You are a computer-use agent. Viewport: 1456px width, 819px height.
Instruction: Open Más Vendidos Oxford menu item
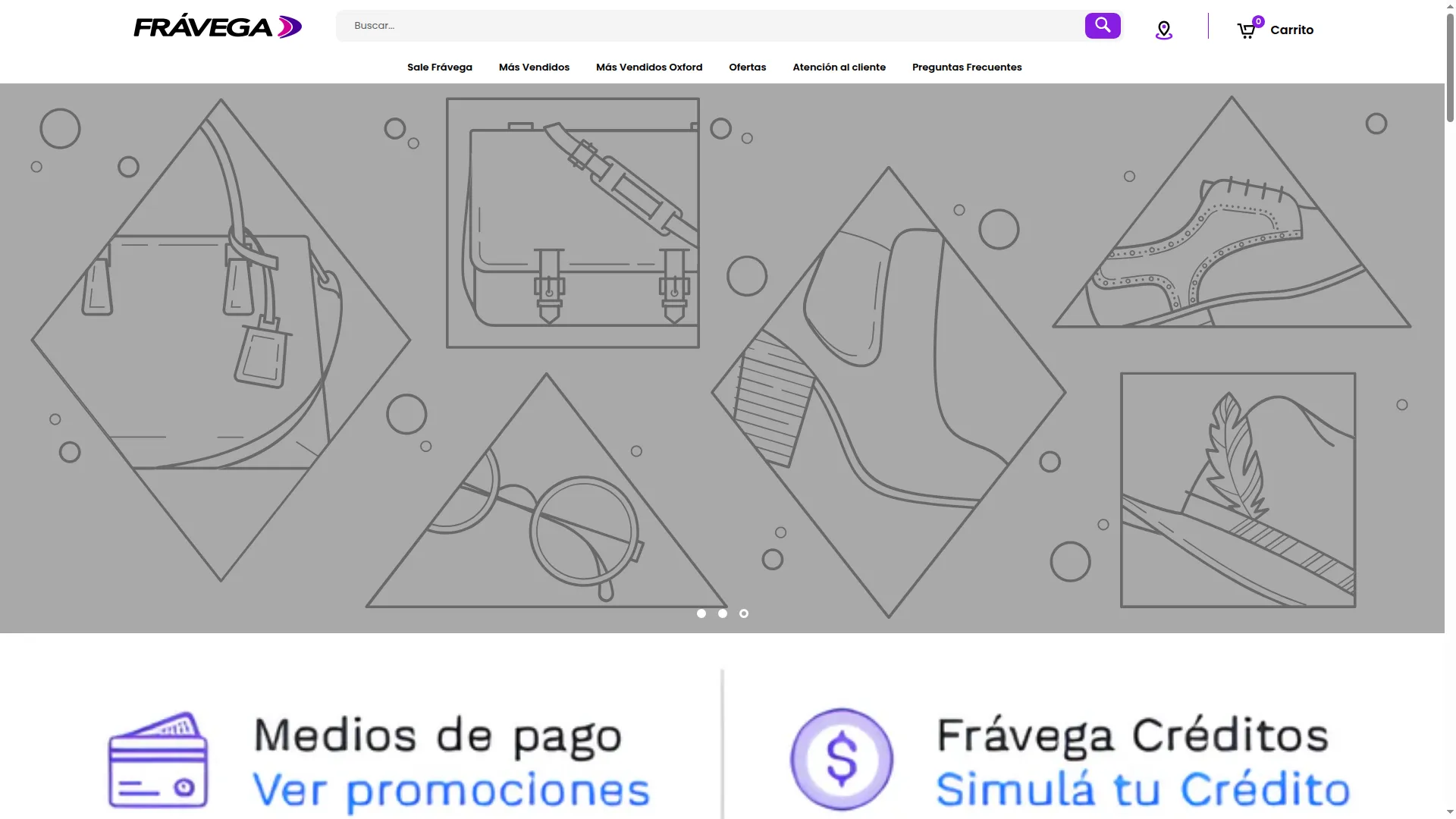(649, 67)
